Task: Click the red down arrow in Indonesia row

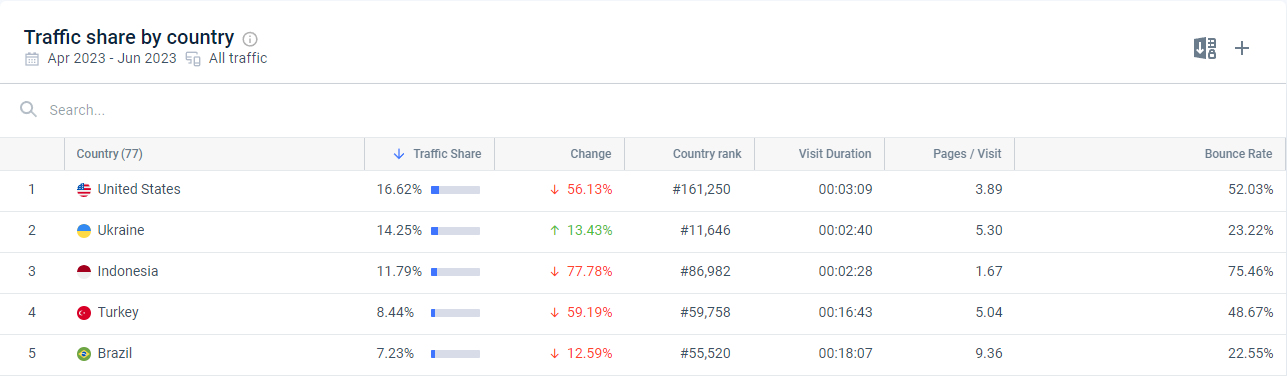Action: click(554, 272)
